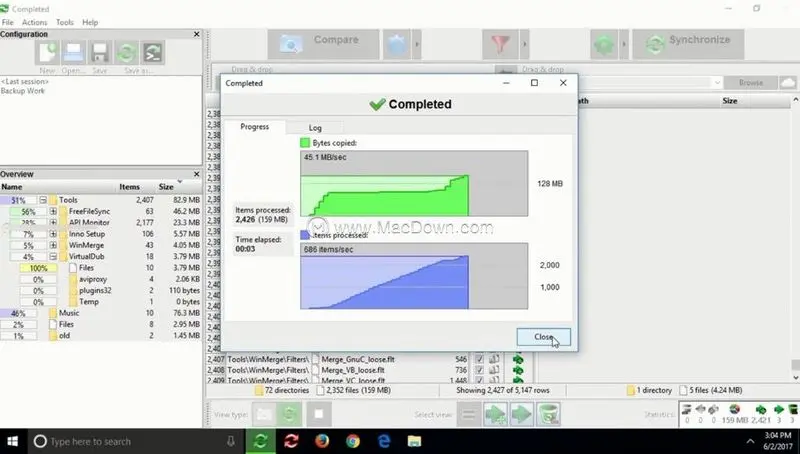Click the New configuration icon
Viewport: 800px width, 454px height.
(47, 53)
